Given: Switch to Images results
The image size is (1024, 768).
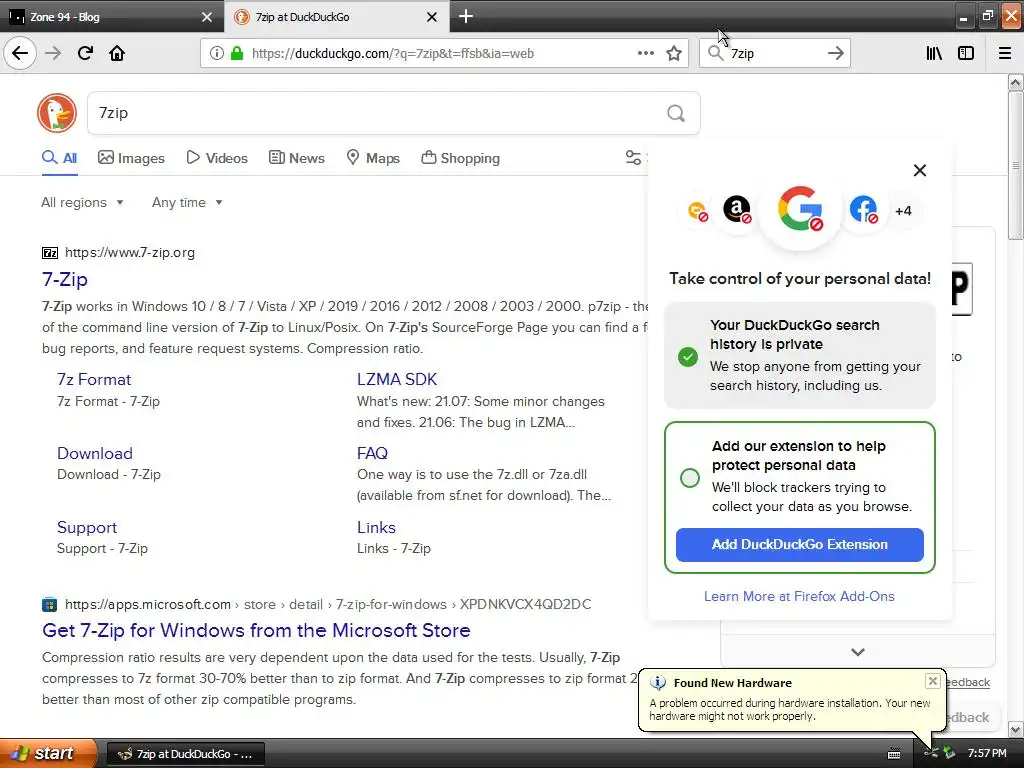Looking at the screenshot, I should tap(131, 158).
